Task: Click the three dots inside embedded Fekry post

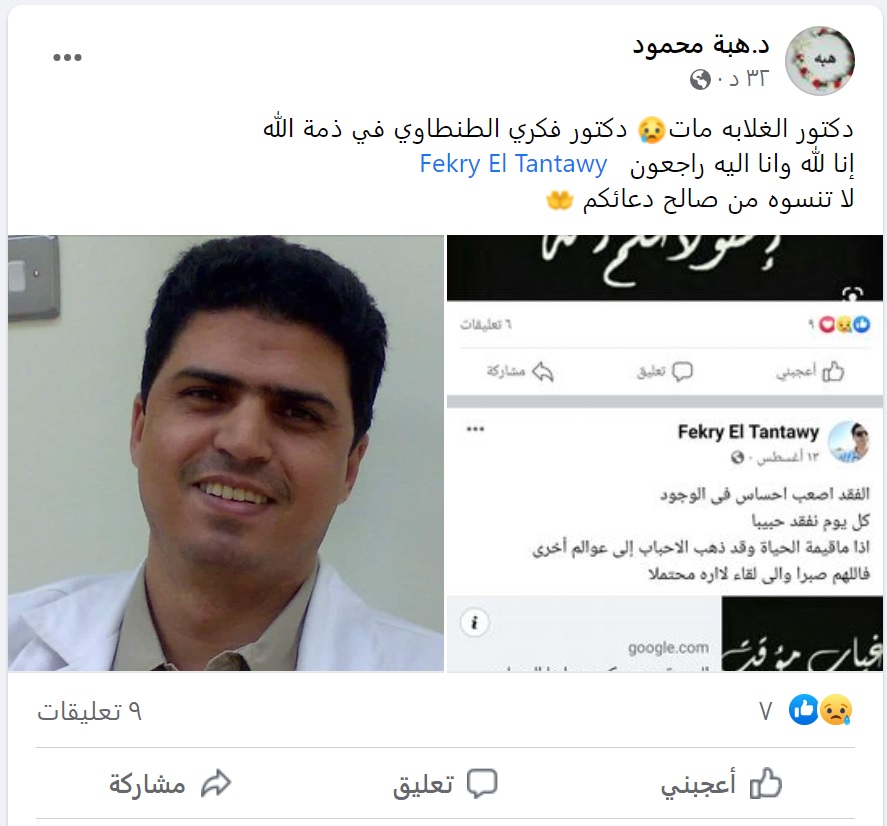Action: tap(475, 429)
